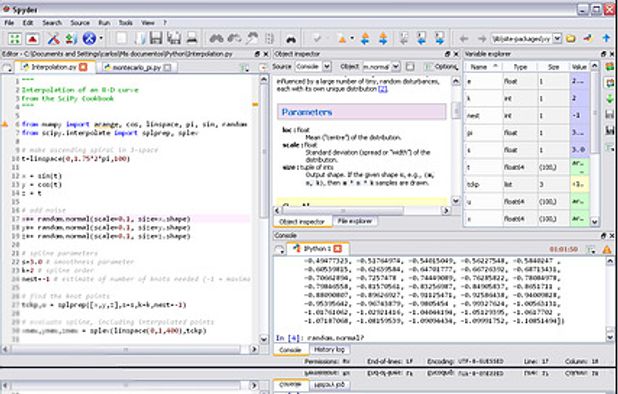Toggle the lock checkbox in the Object inspector
Screen dimensions: 618x394
[x=410, y=67]
